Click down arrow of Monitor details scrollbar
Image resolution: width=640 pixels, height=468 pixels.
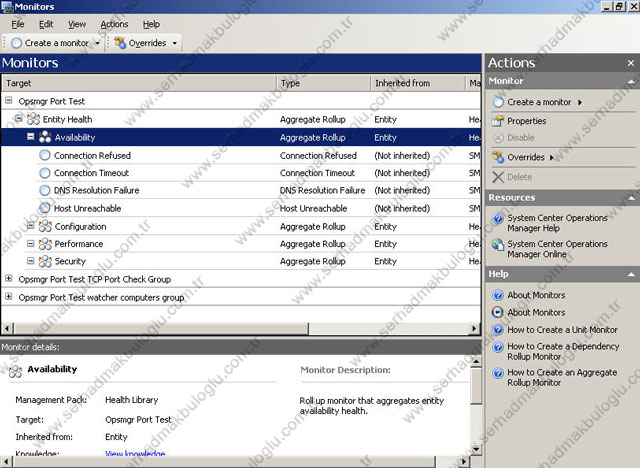pyautogui.click(x=476, y=449)
